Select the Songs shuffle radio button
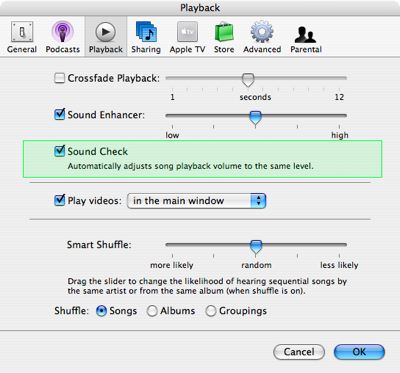The width and height of the screenshot is (400, 373). tap(101, 311)
